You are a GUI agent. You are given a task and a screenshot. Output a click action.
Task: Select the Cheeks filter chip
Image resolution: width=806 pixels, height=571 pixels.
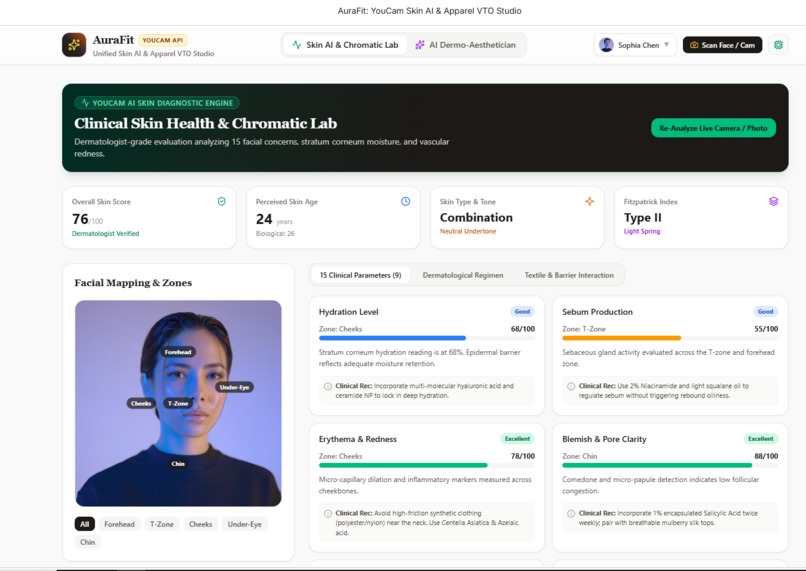200,524
